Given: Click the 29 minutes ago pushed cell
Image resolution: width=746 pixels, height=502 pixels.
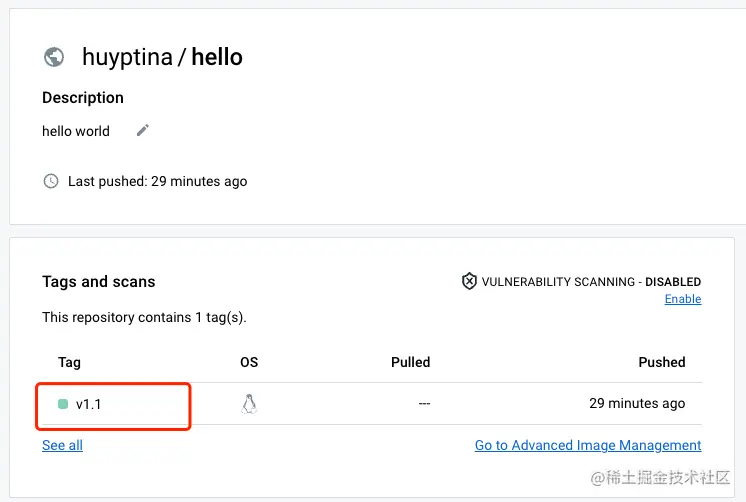Looking at the screenshot, I should (637, 404).
